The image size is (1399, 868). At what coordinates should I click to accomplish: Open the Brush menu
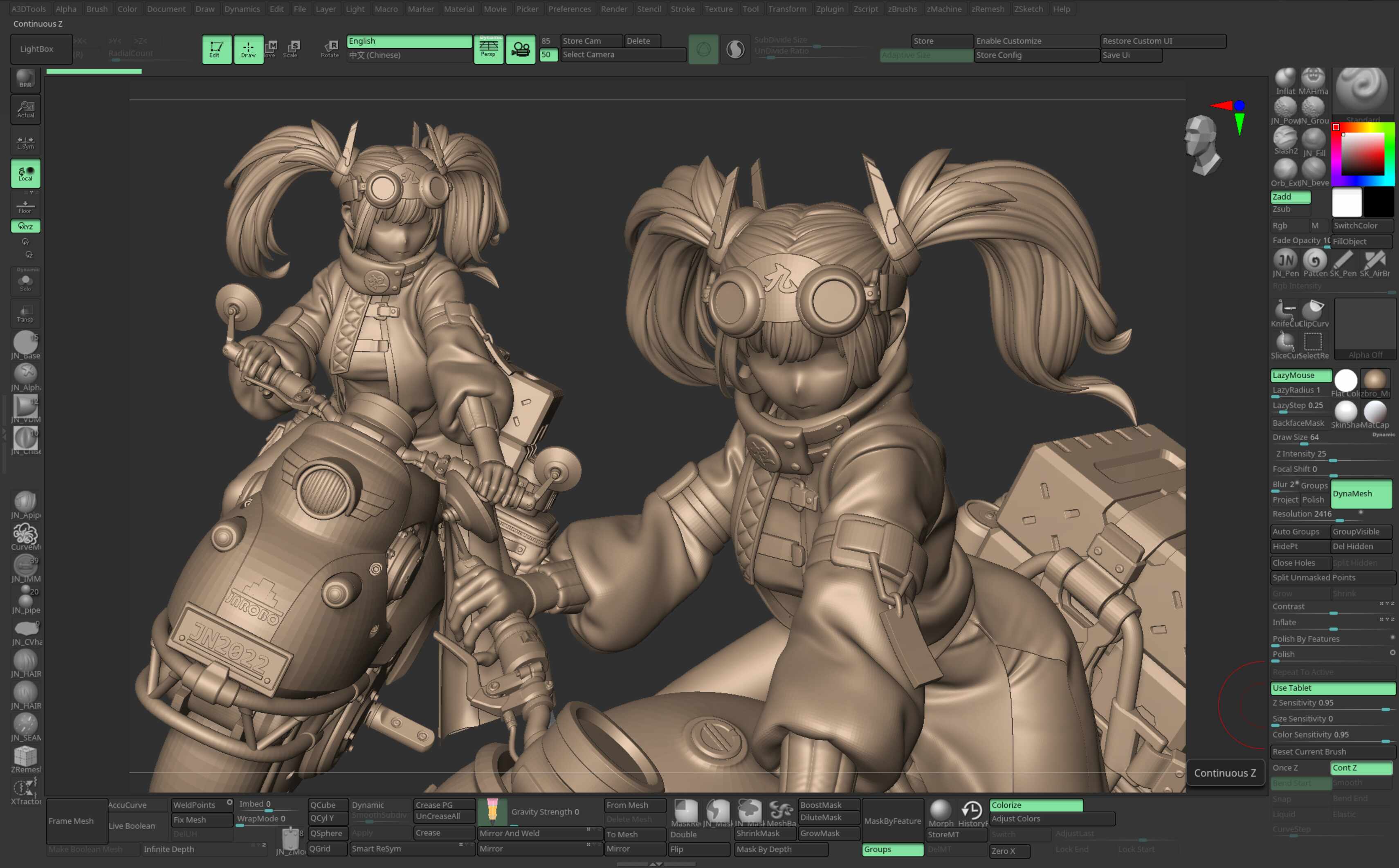point(97,9)
